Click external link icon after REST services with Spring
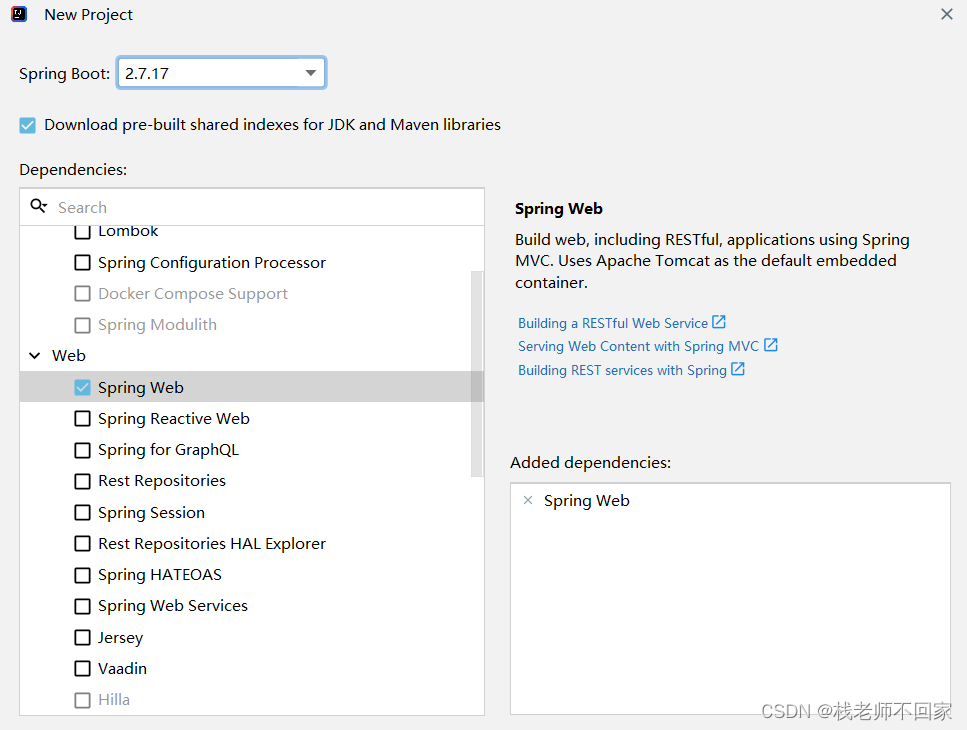 click(738, 369)
